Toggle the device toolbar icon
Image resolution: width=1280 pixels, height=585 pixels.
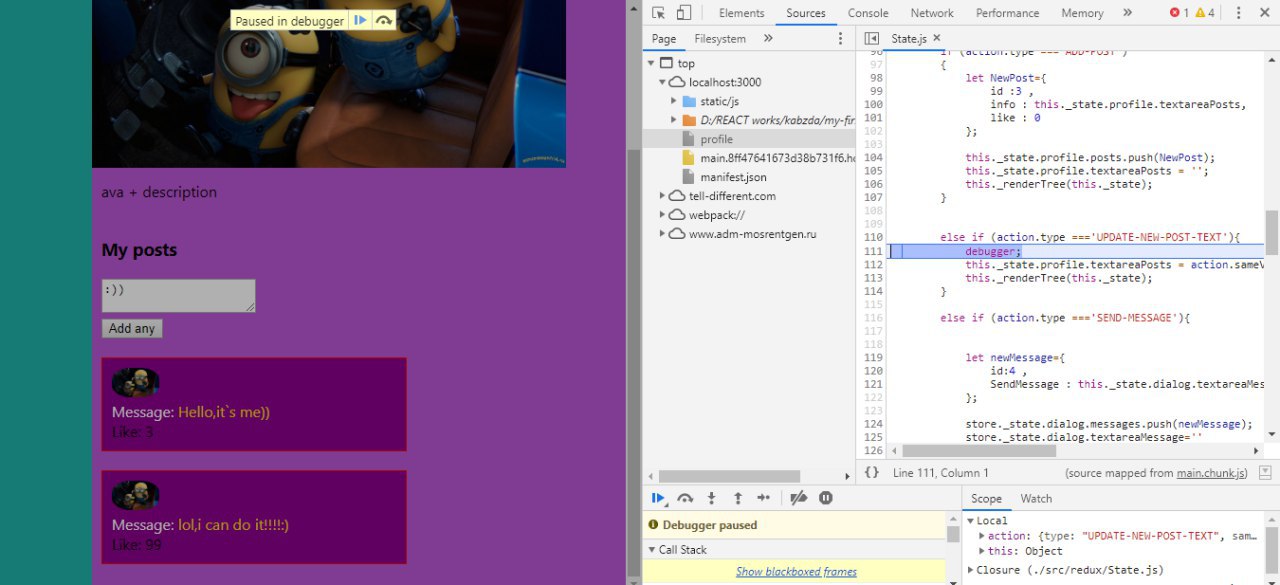coord(684,13)
